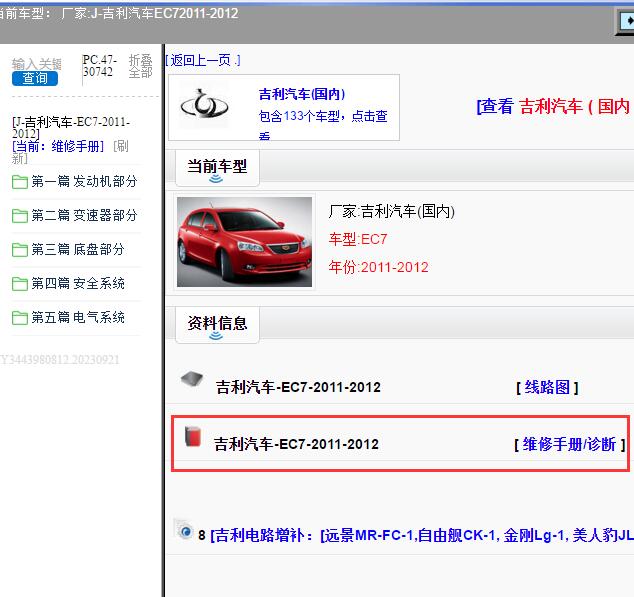The width and height of the screenshot is (634, 597).
Task: Open folder icon for 第三篇 底盘部分
Action: [19, 250]
